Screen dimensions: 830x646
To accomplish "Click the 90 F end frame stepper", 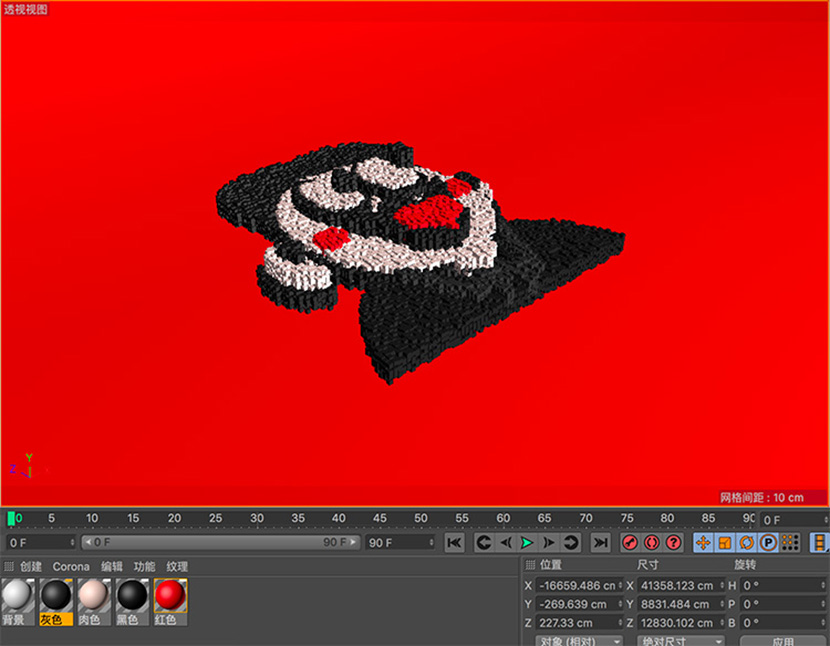I will (x=431, y=543).
